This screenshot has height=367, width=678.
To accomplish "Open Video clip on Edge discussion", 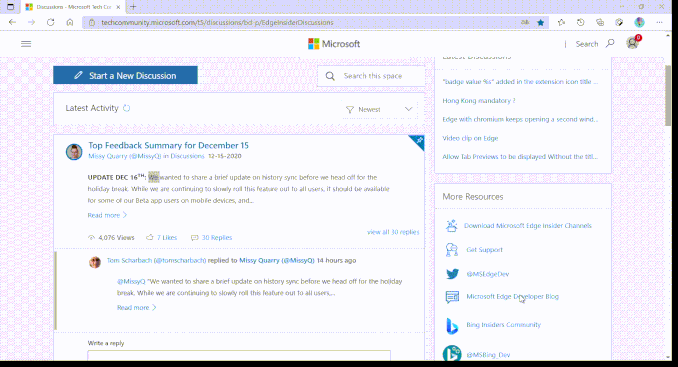I will point(470,138).
